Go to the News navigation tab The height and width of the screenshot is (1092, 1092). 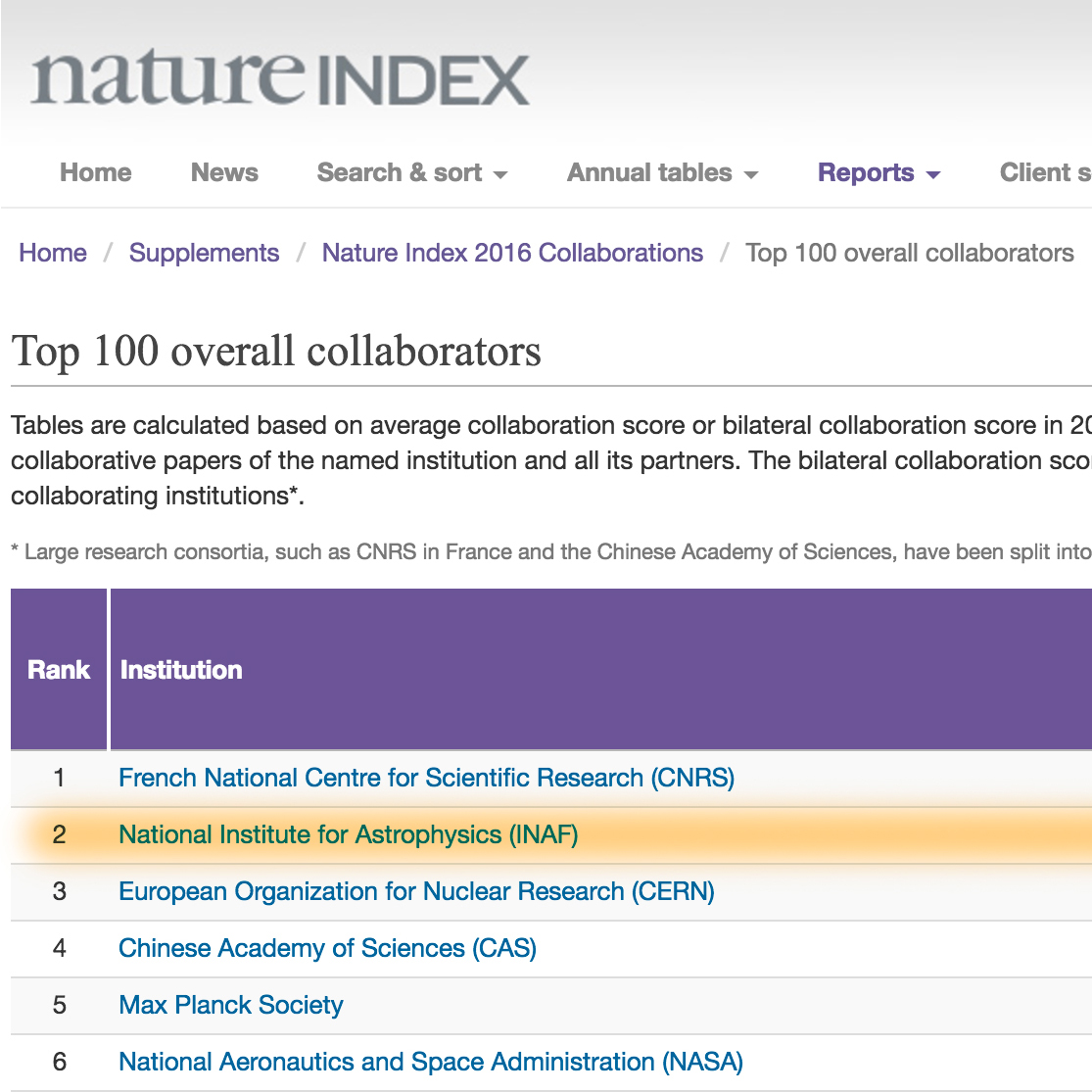click(224, 173)
